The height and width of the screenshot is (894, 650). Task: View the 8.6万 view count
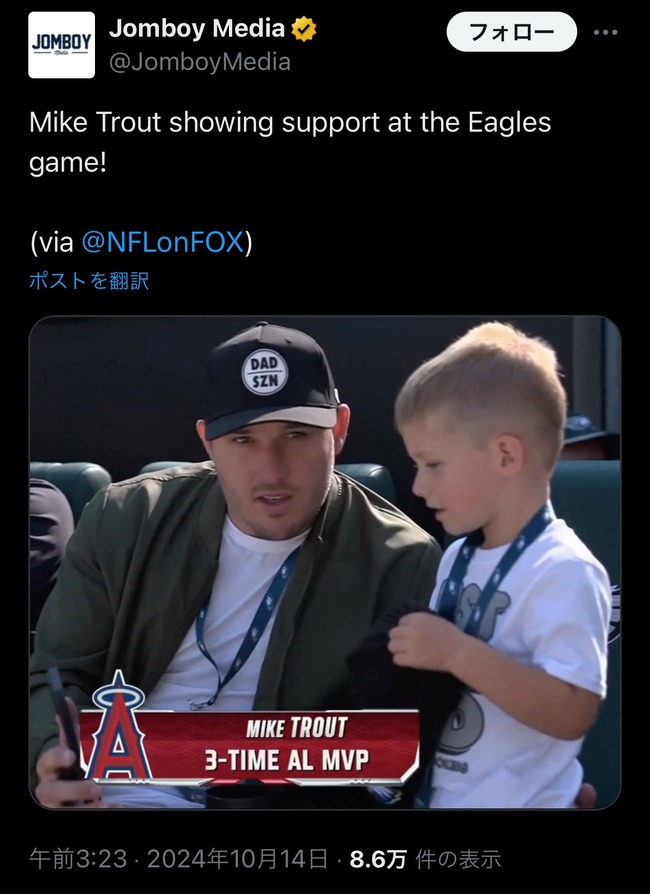tap(378, 859)
